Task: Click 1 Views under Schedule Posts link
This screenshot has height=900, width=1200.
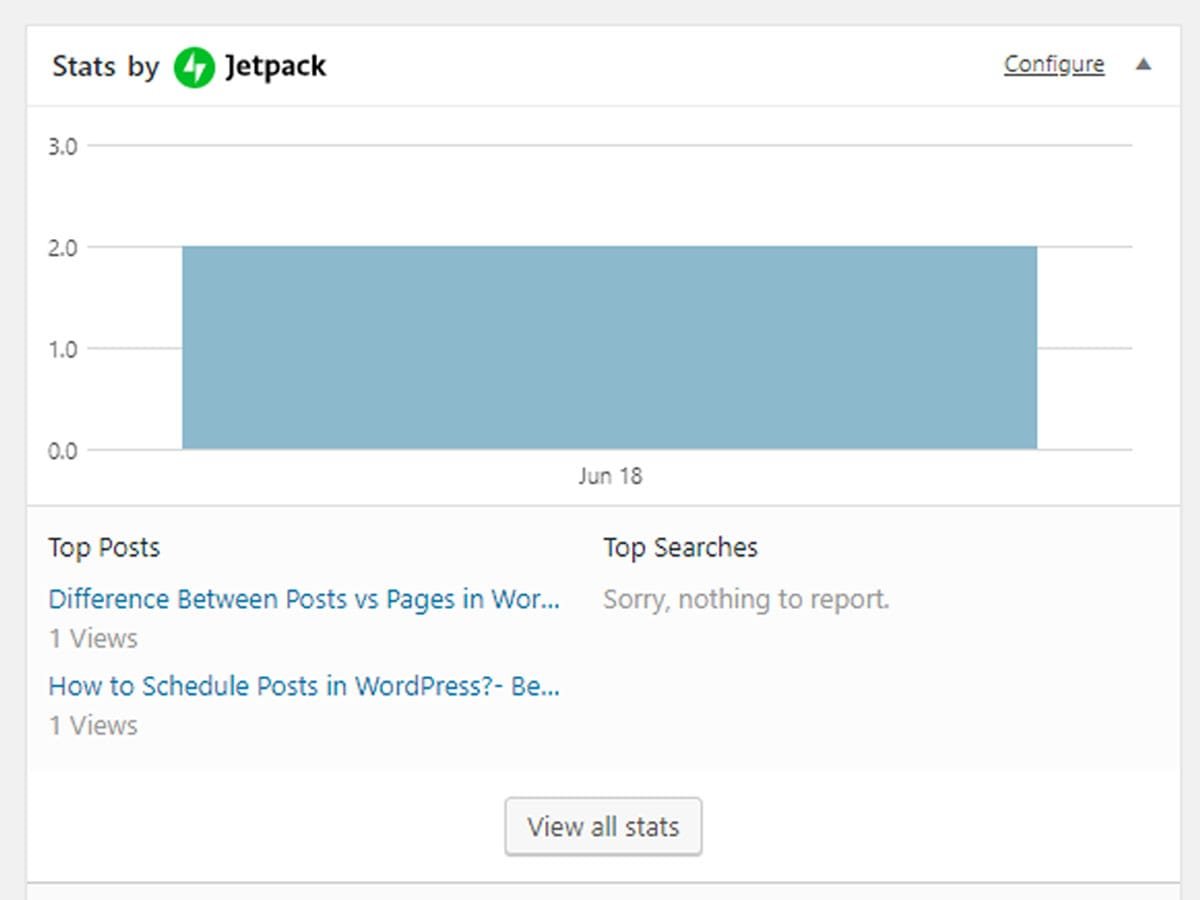Action: pyautogui.click(x=93, y=726)
